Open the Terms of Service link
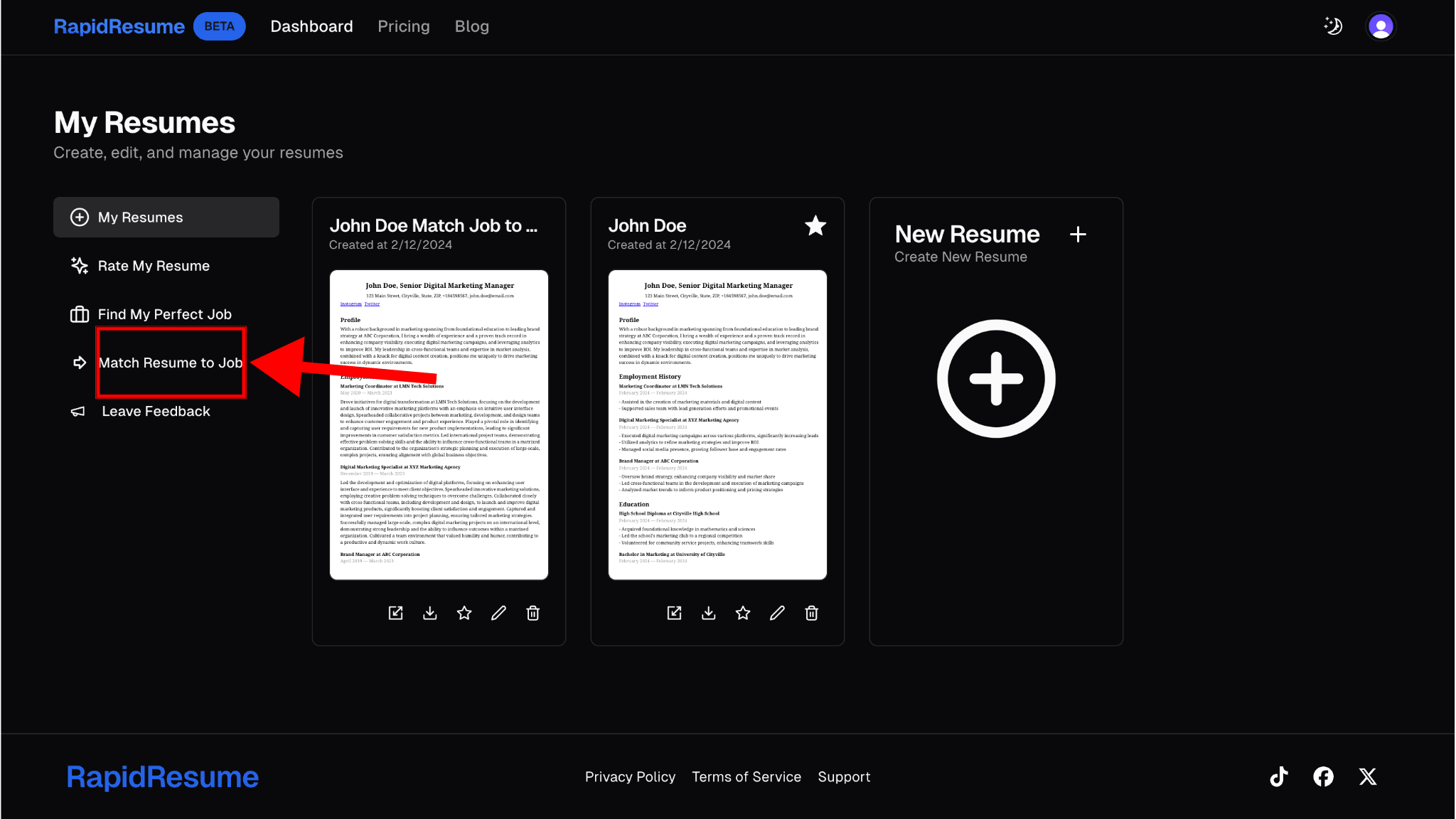Screen dimensions: 1456x819 pyautogui.click(x=746, y=777)
